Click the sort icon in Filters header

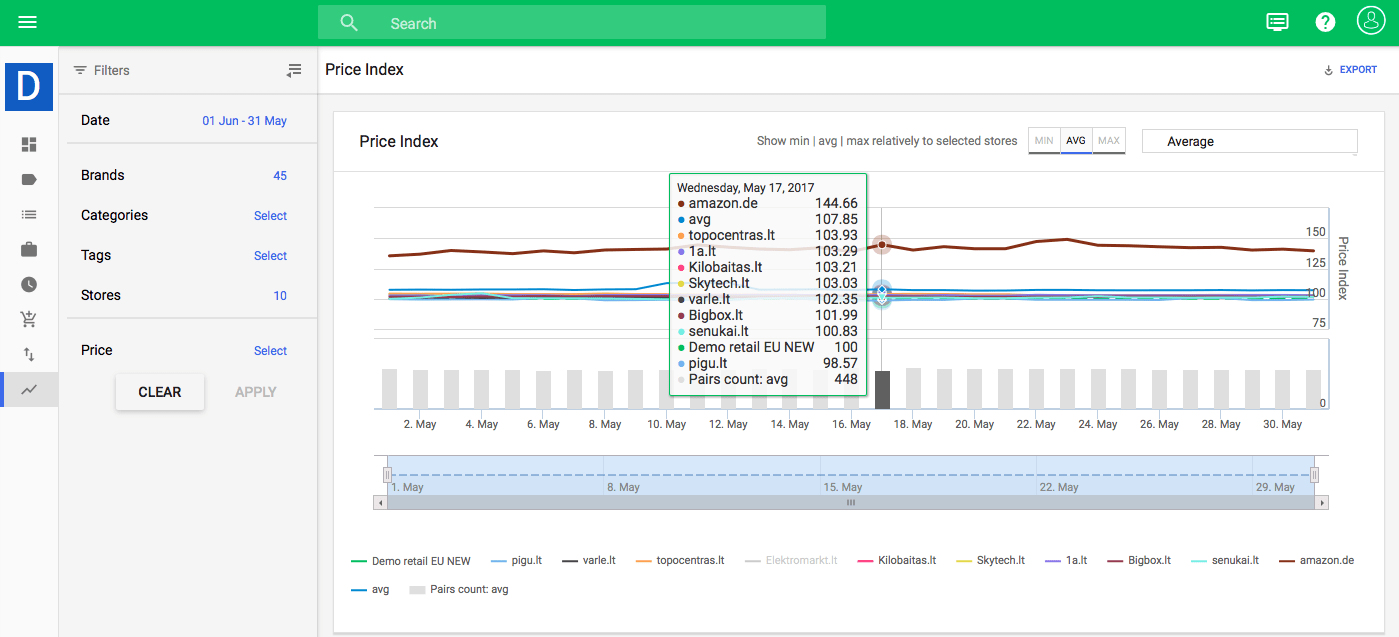click(x=294, y=70)
